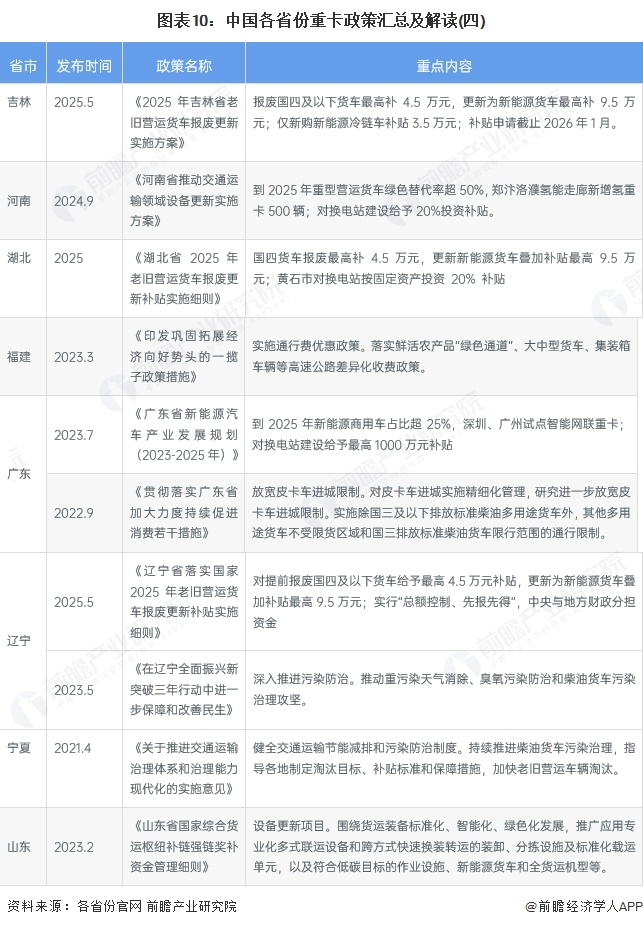643x927 pixels.
Task: Click policy name 《2025年吉林省老旧营运货车报废更新实施方案》
Action: [x=184, y=122]
